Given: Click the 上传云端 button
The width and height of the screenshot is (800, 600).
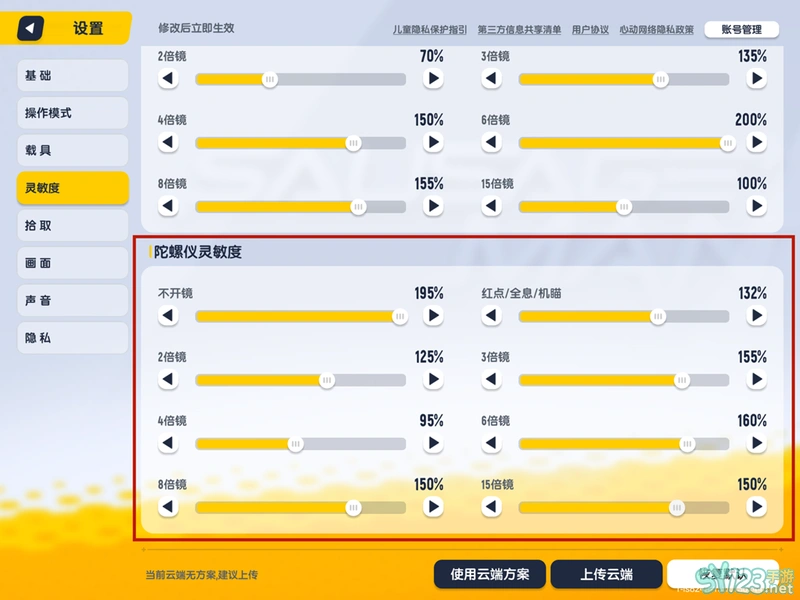Looking at the screenshot, I should click(606, 574).
